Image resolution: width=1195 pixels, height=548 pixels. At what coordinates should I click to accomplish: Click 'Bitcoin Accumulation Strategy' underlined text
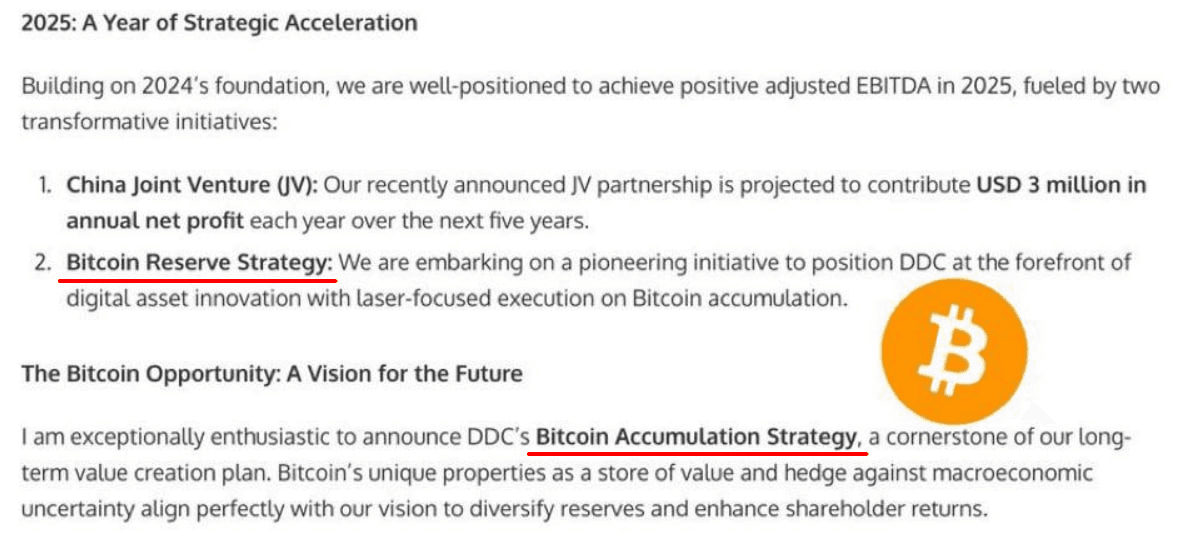click(697, 437)
